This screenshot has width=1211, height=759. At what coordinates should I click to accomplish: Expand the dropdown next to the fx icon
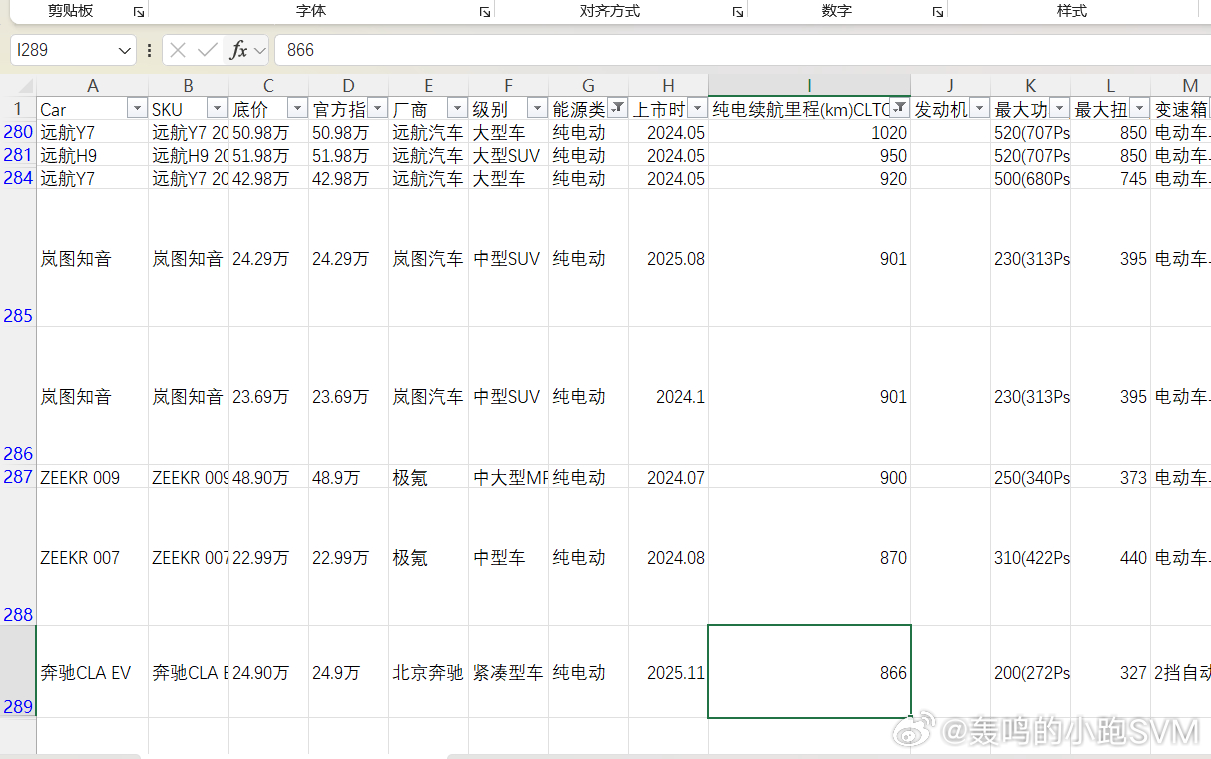pos(259,50)
